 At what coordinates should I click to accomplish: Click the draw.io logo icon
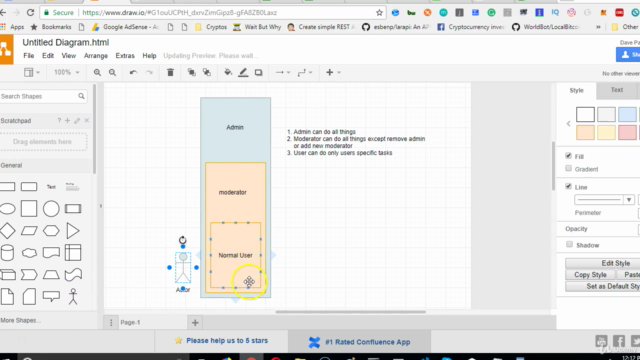[6, 50]
